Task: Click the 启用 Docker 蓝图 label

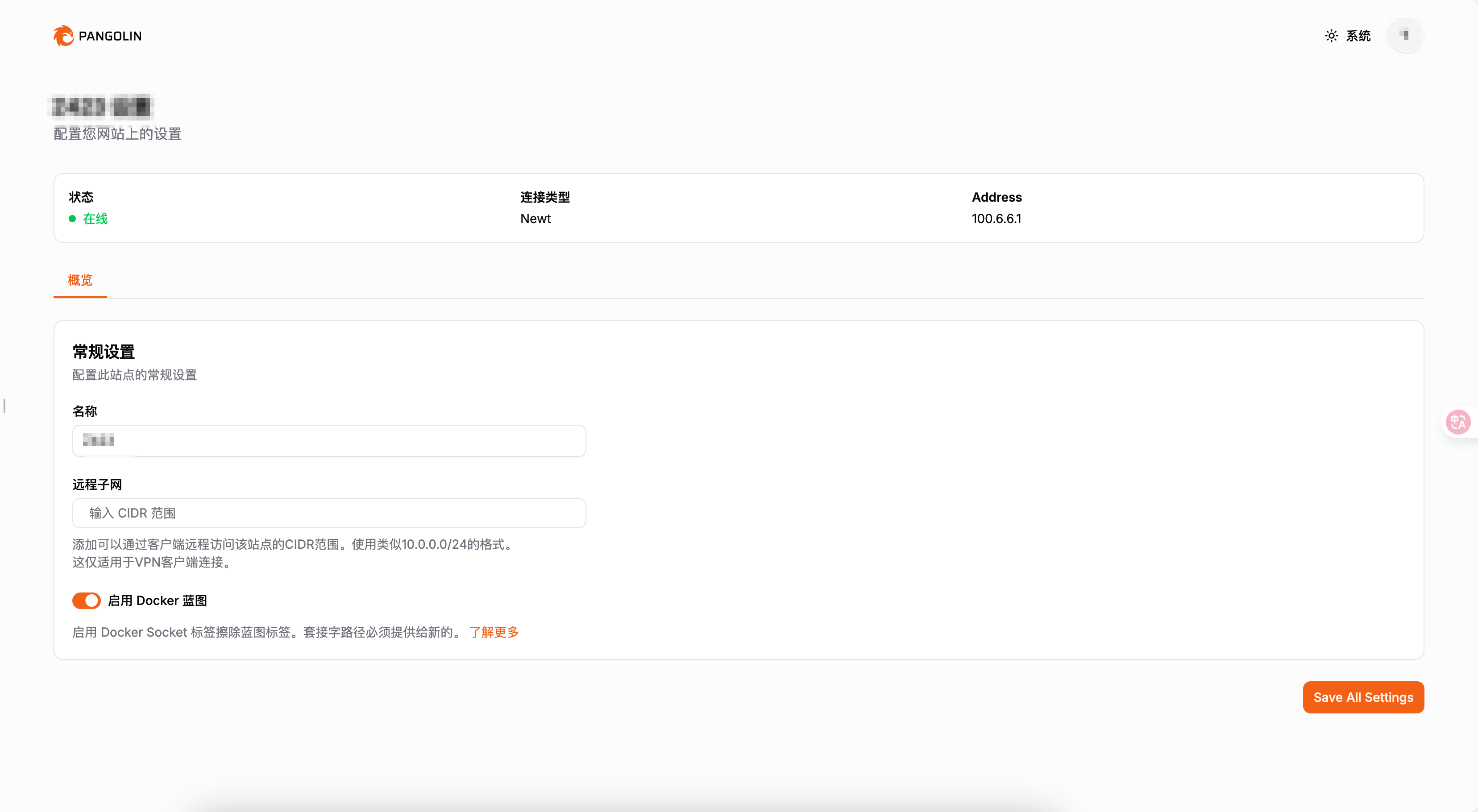Action: point(157,601)
